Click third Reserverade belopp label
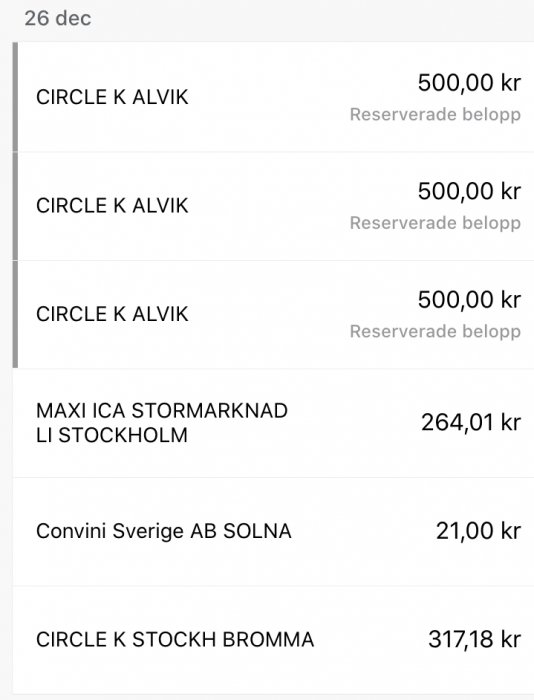534x700 pixels. [435, 332]
